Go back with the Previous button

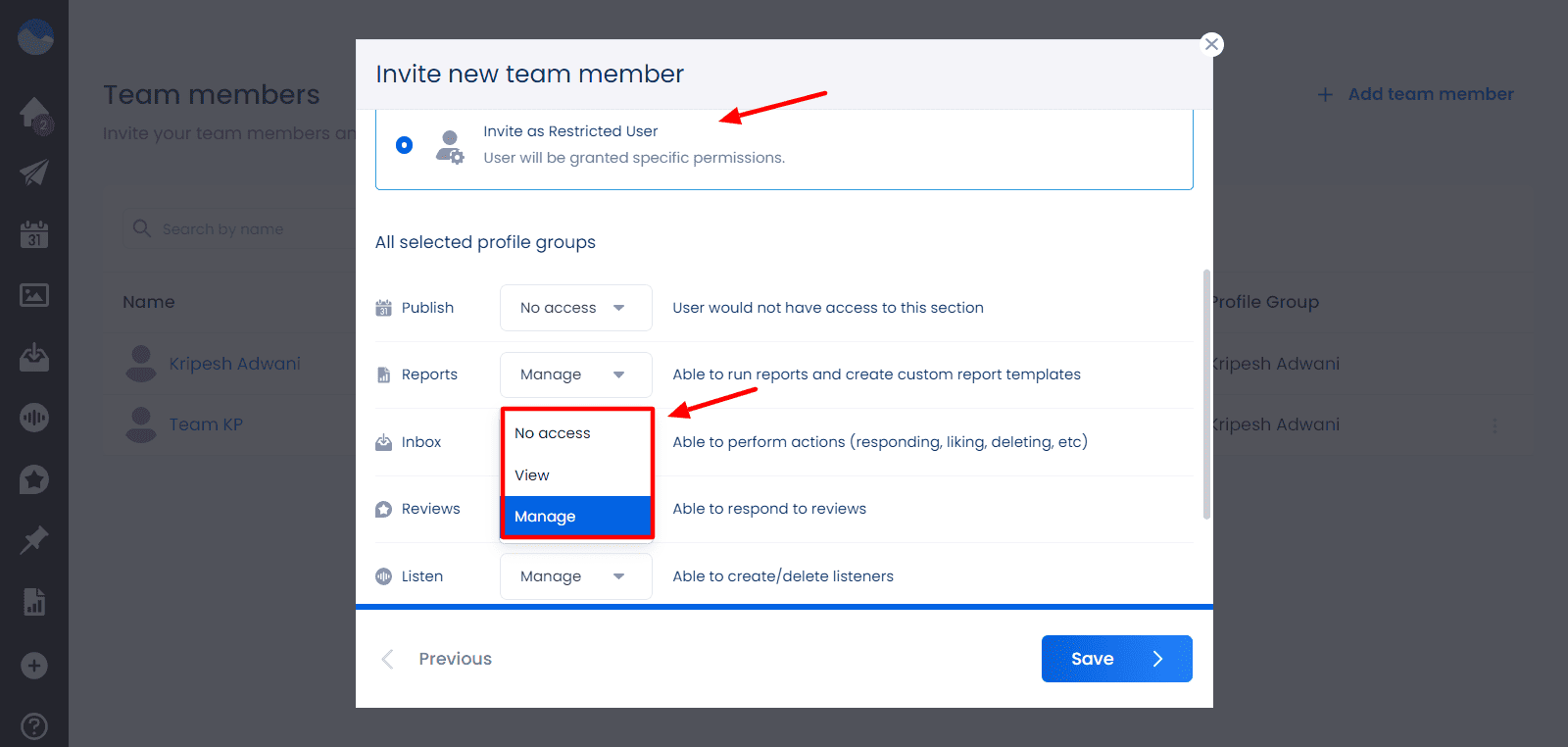tap(437, 659)
